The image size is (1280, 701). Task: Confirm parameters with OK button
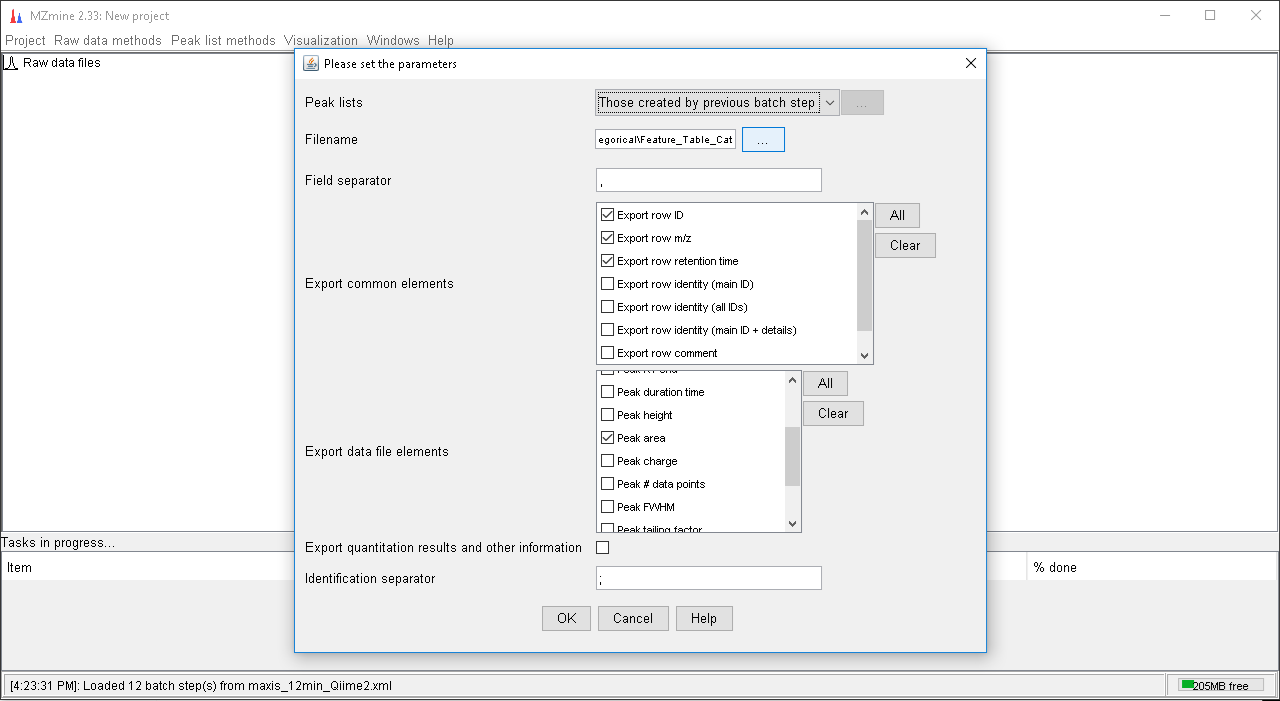[x=567, y=618]
